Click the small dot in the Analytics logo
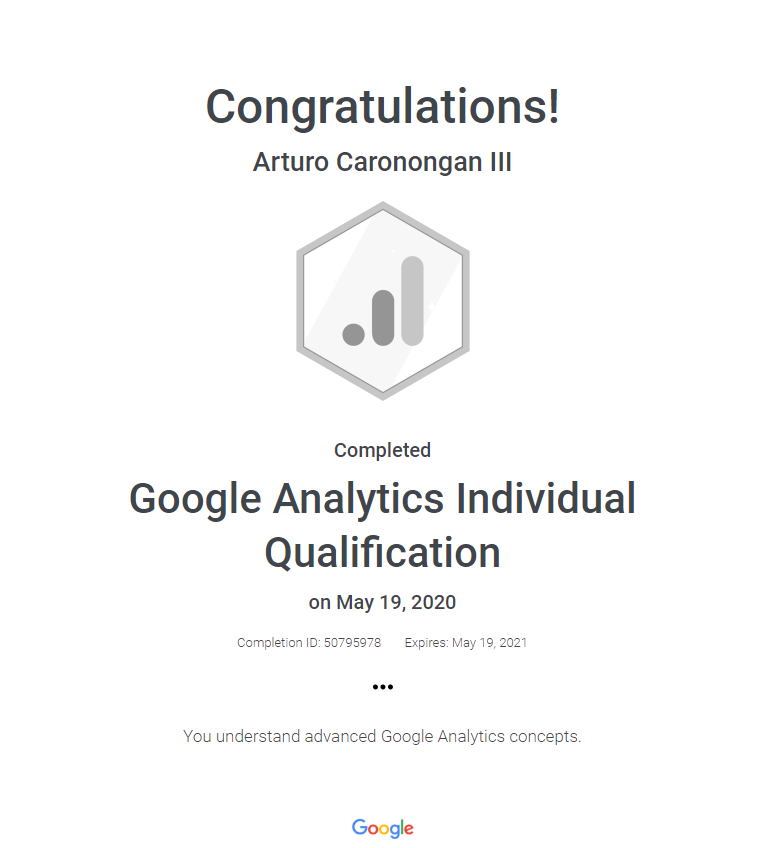The image size is (772, 848). 353,334
